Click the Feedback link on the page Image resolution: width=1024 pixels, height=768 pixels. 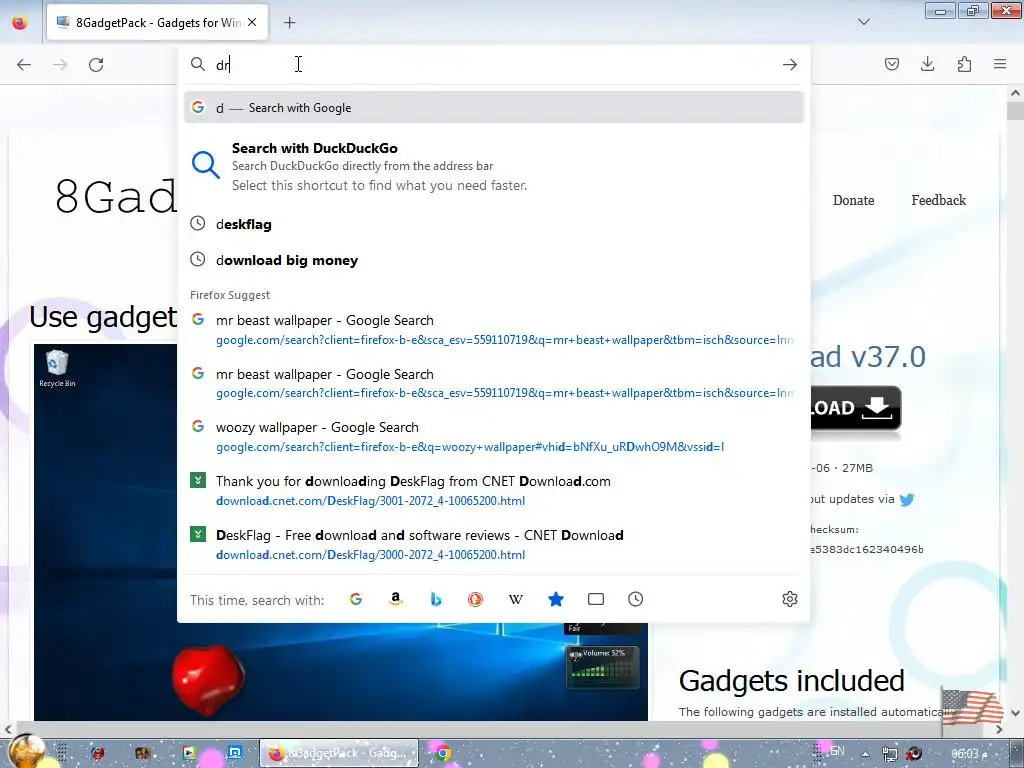point(938,200)
